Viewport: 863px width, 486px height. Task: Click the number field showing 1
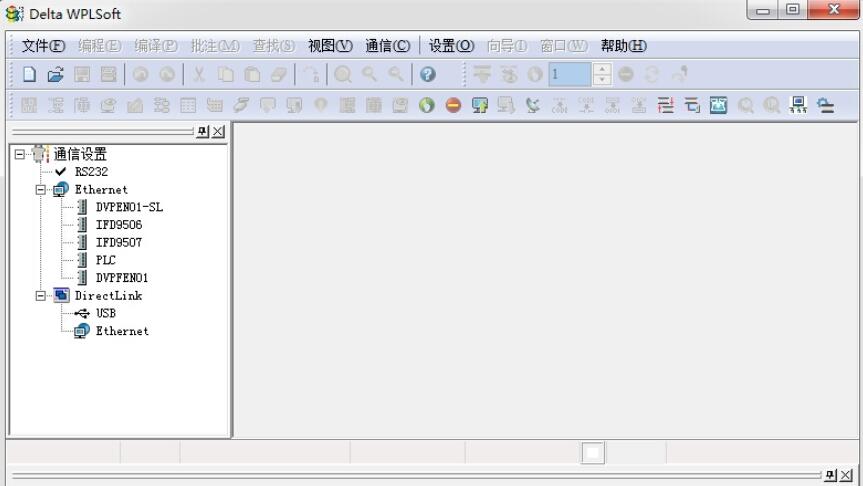570,74
